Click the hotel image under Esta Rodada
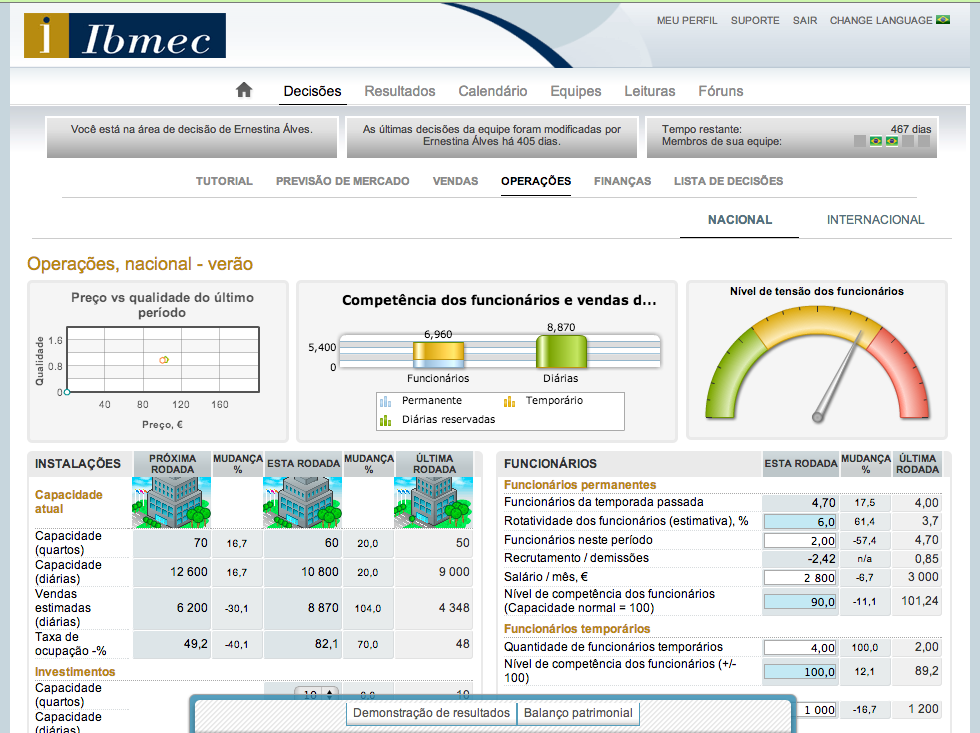980x733 pixels. click(302, 502)
